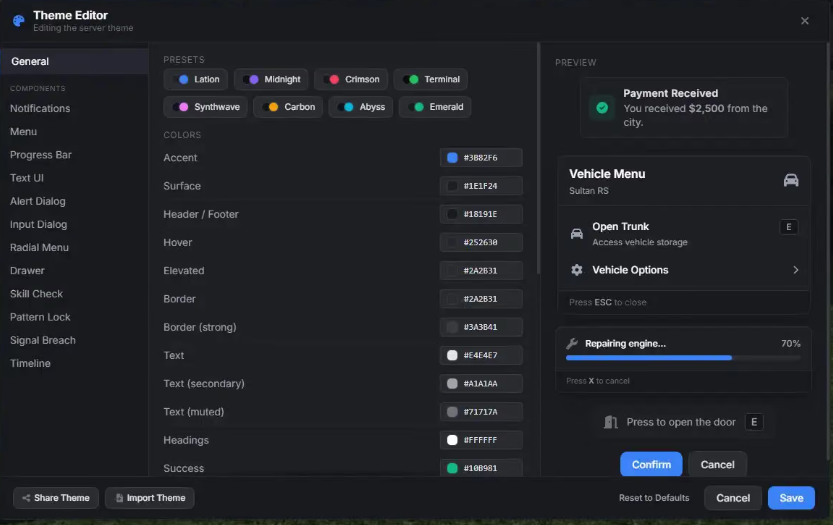Open the Pattern Lock component settings
Image resolution: width=833 pixels, height=525 pixels.
click(x=40, y=317)
